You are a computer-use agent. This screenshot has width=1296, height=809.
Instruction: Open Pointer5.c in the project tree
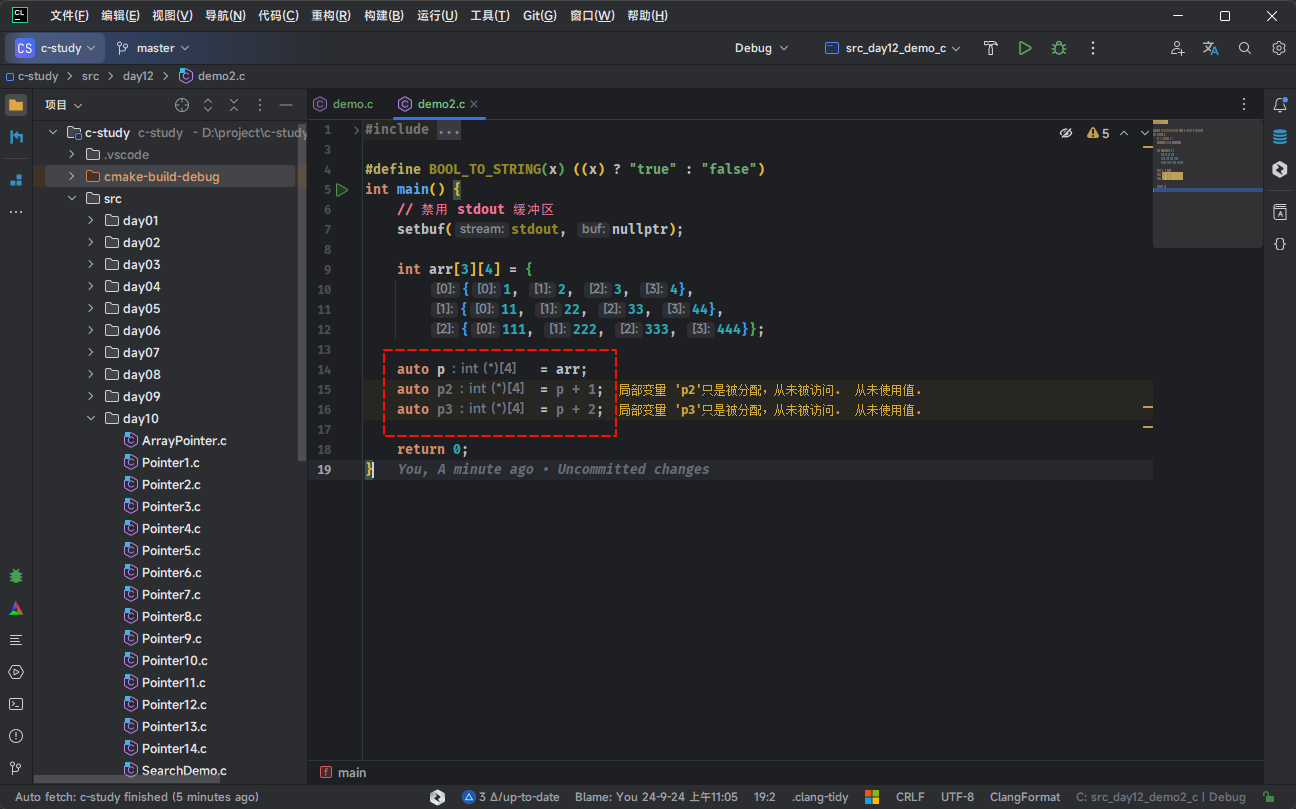[x=171, y=551]
